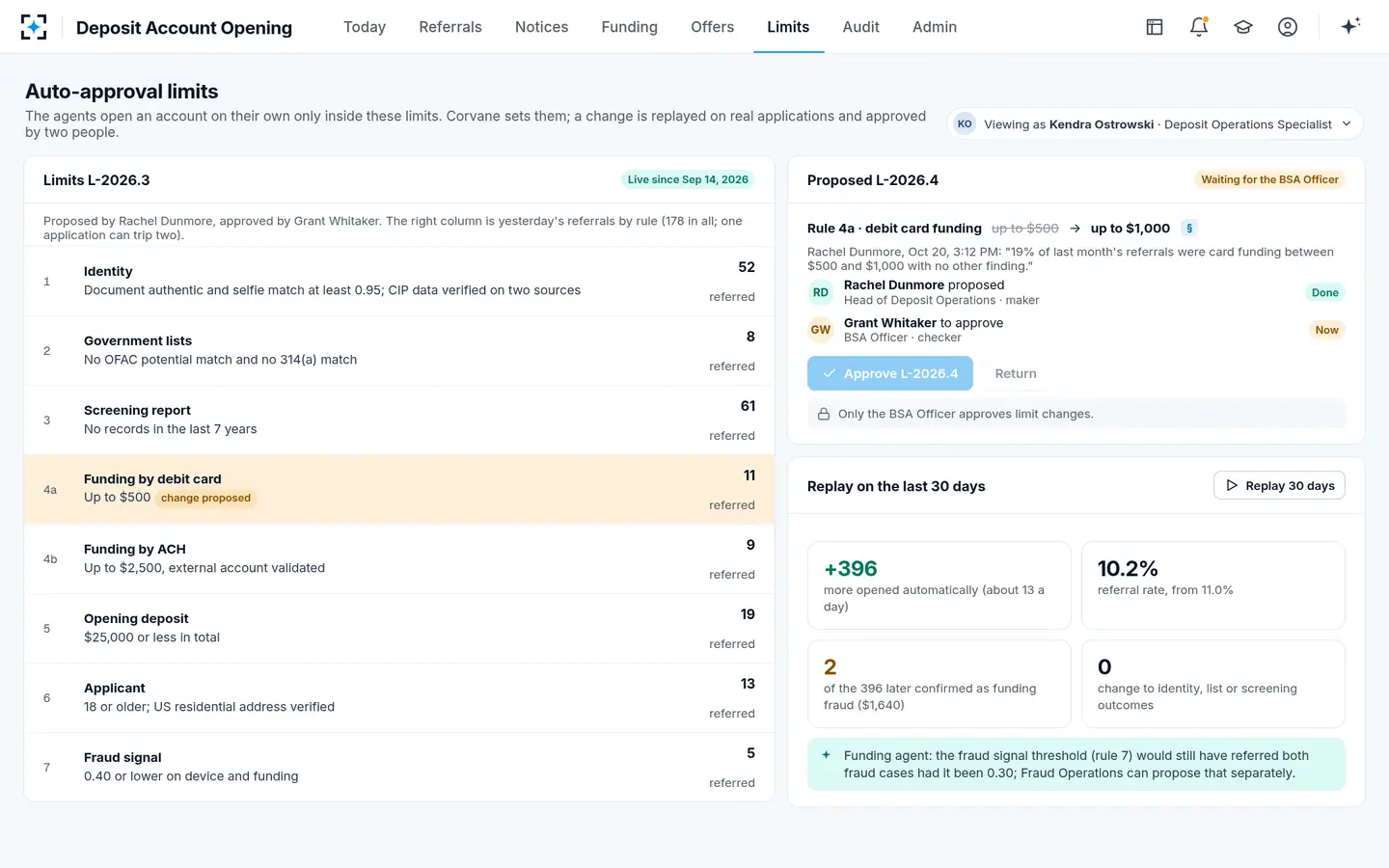Image resolution: width=1389 pixels, height=868 pixels.
Task: Click Rachel Dunmore's RD avatar
Action: (x=821, y=292)
